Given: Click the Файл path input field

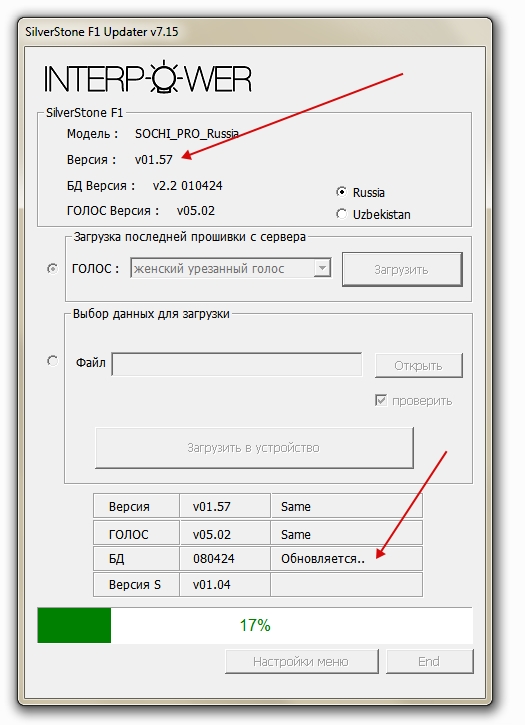Looking at the screenshot, I should 237,364.
